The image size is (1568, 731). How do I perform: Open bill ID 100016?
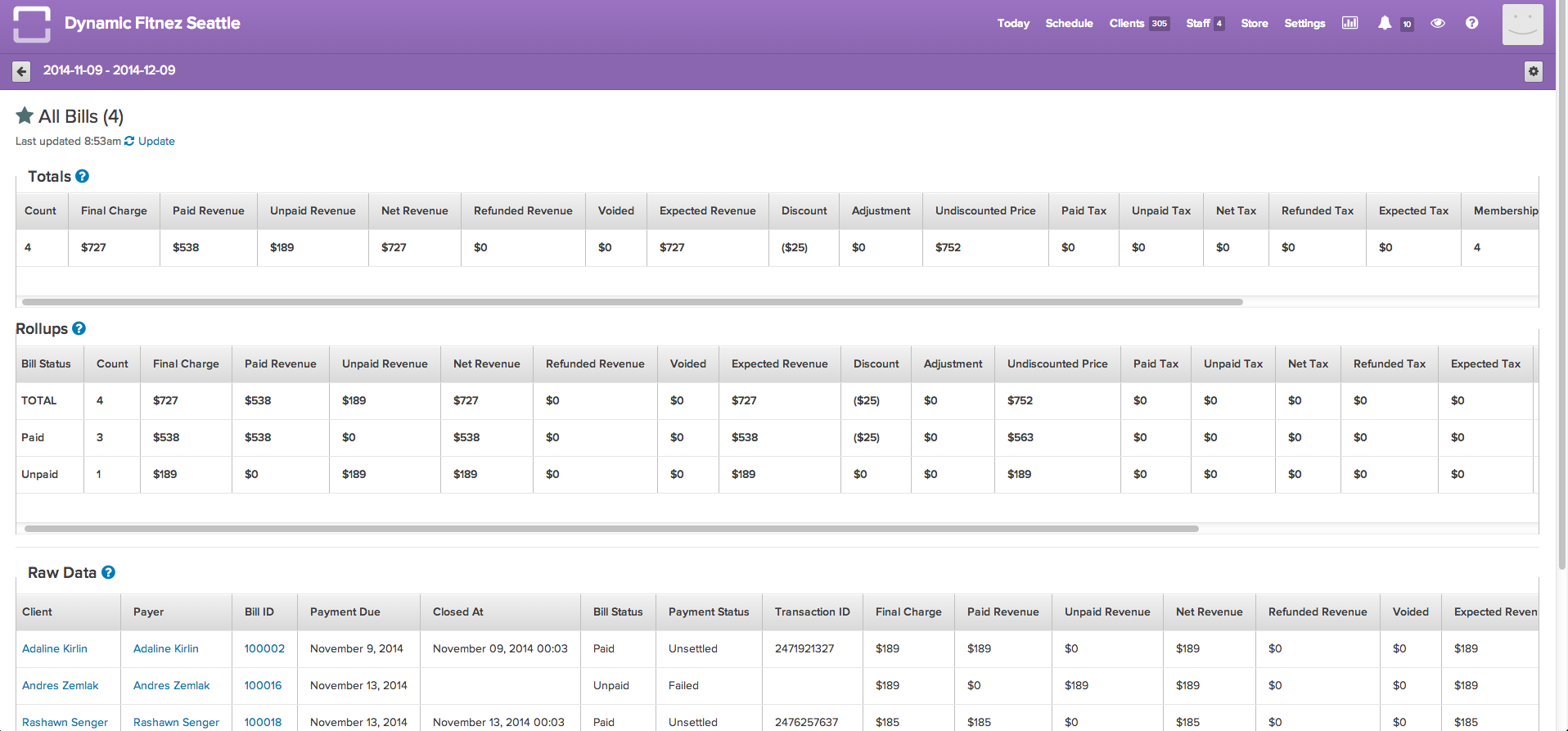(263, 685)
